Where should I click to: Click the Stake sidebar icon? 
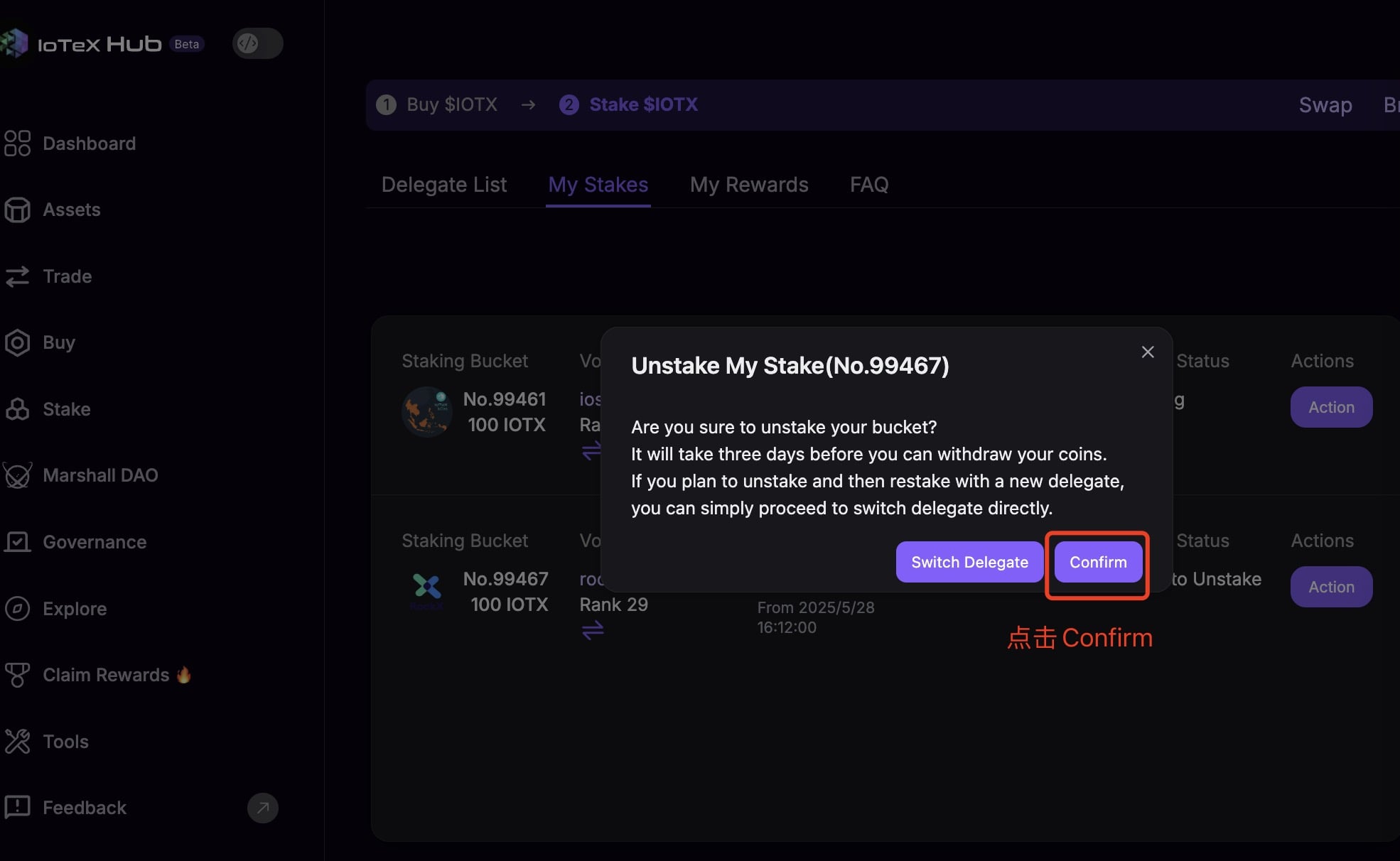pos(17,409)
